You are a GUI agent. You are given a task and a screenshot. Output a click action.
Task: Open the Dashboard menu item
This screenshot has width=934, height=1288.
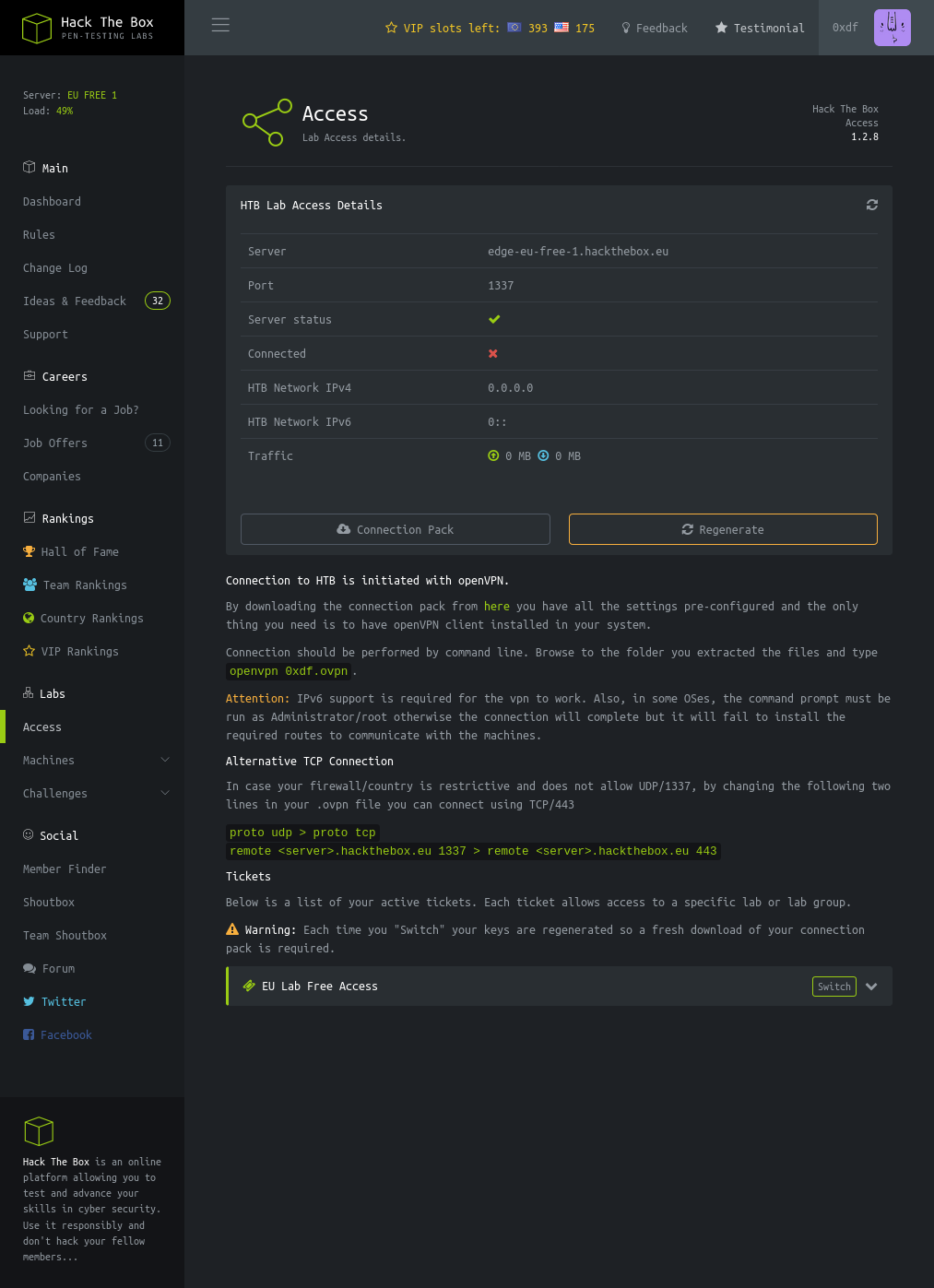[x=52, y=202]
